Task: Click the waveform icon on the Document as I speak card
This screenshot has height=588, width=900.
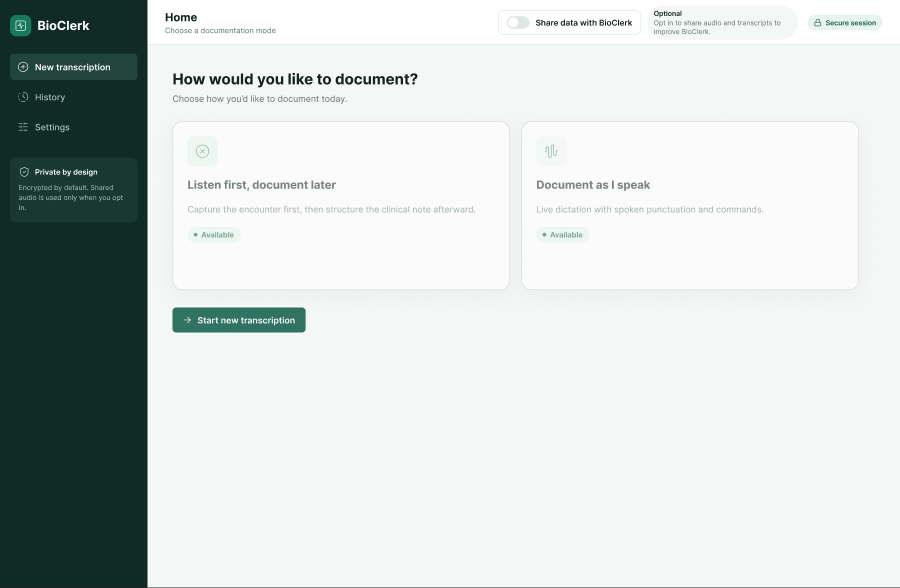Action: pyautogui.click(x=551, y=151)
